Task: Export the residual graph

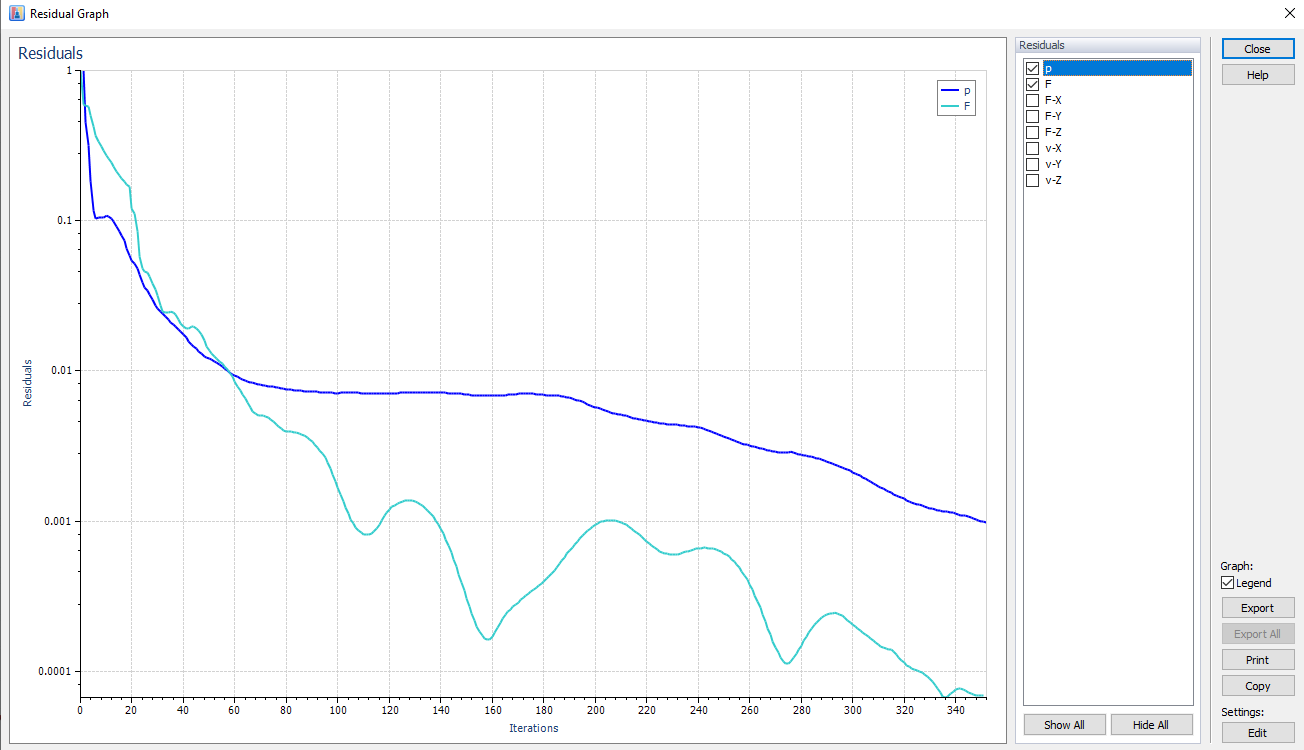Action: (x=1257, y=607)
